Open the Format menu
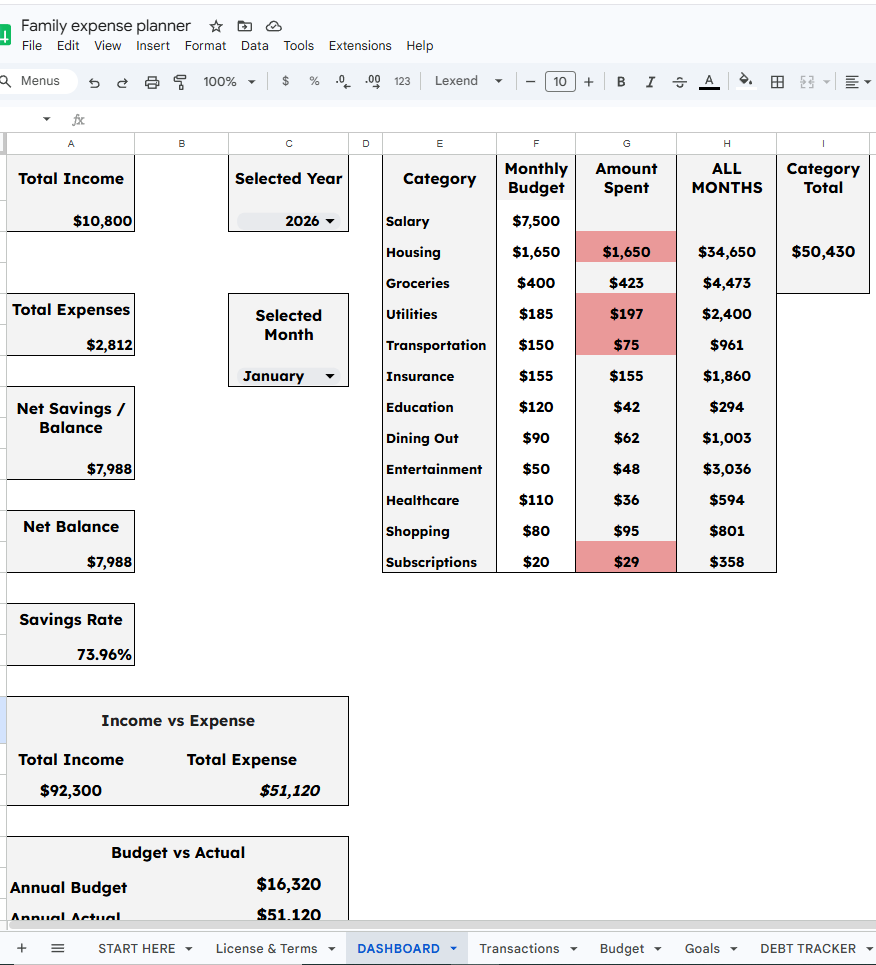876x965 pixels. pyautogui.click(x=205, y=46)
